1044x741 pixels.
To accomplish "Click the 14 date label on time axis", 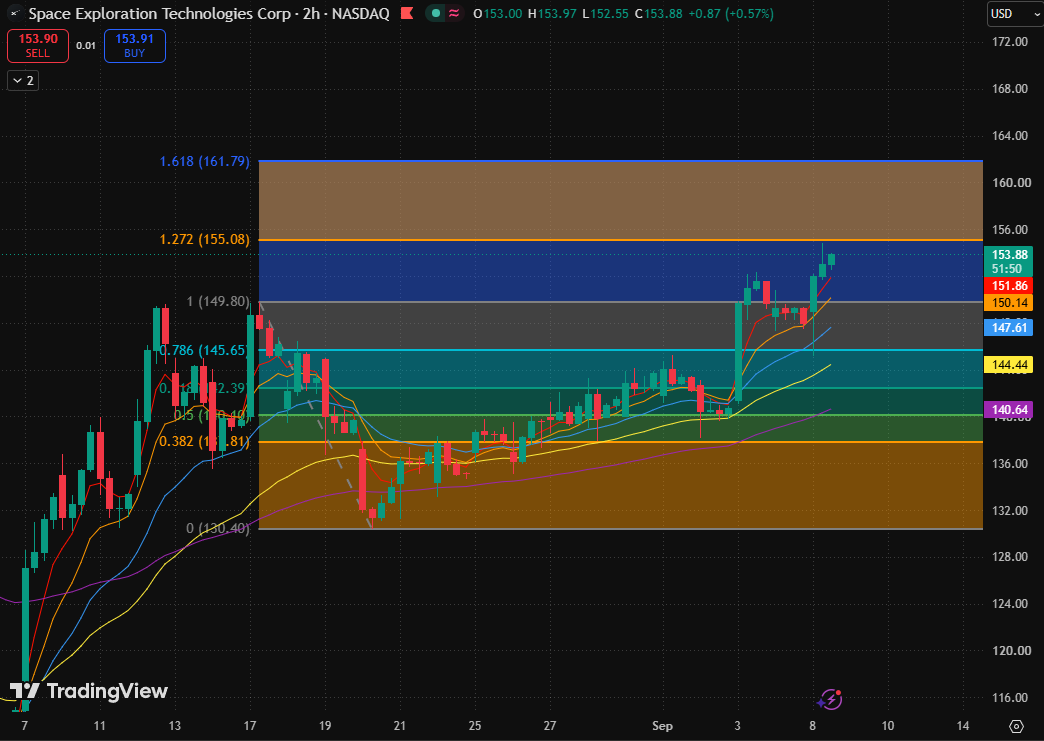I will click(x=963, y=726).
